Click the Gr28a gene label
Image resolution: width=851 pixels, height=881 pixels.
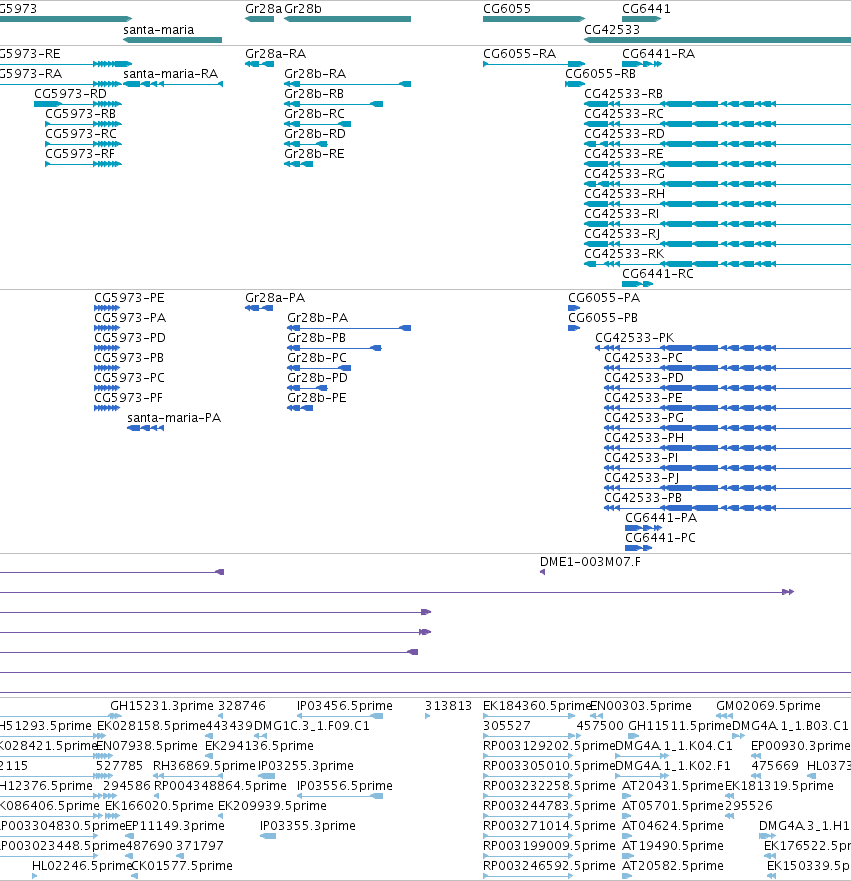coord(263,9)
